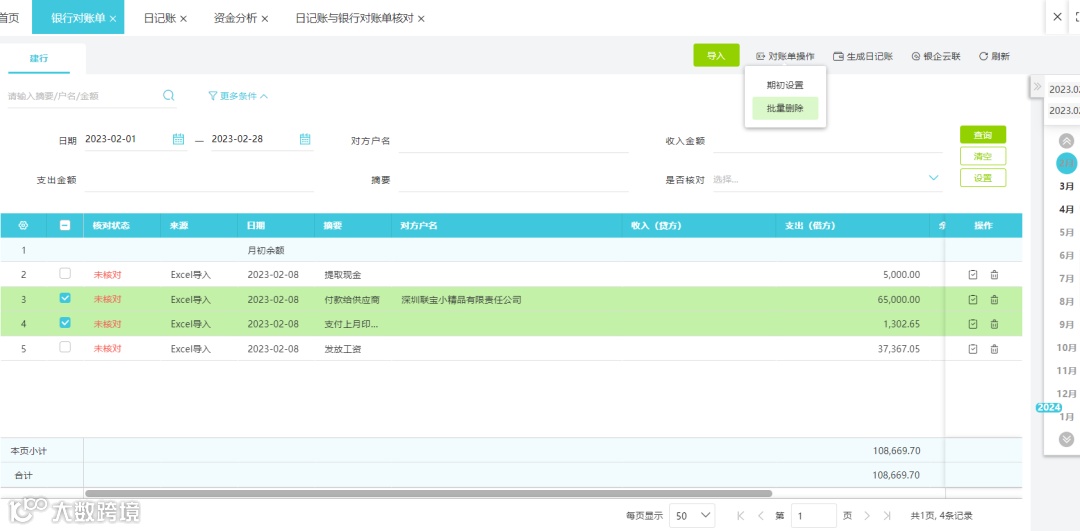Close the 日记账 tab

(183, 19)
